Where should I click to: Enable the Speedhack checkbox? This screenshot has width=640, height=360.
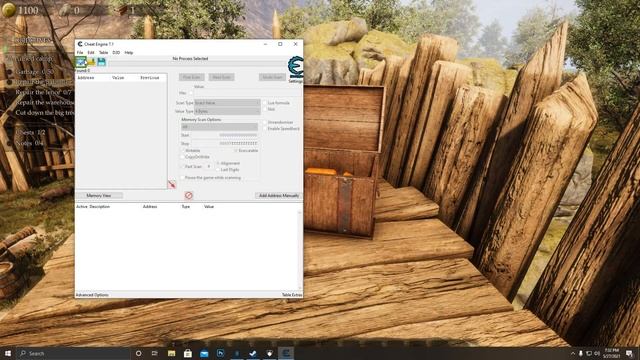click(x=264, y=129)
